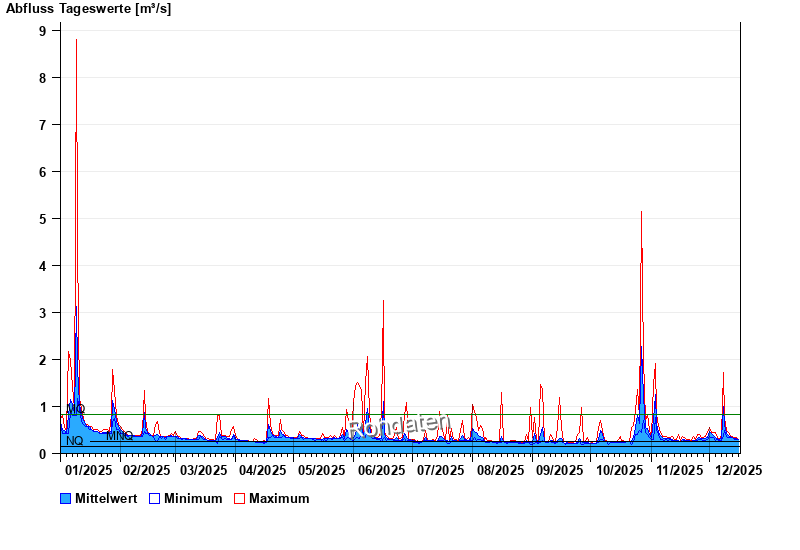Click the 10/2025 x-axis label

coord(620,470)
